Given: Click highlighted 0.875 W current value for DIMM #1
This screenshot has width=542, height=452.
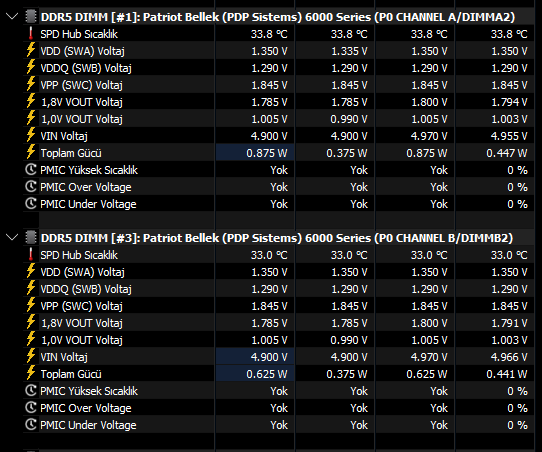Looking at the screenshot, I should (267, 153).
